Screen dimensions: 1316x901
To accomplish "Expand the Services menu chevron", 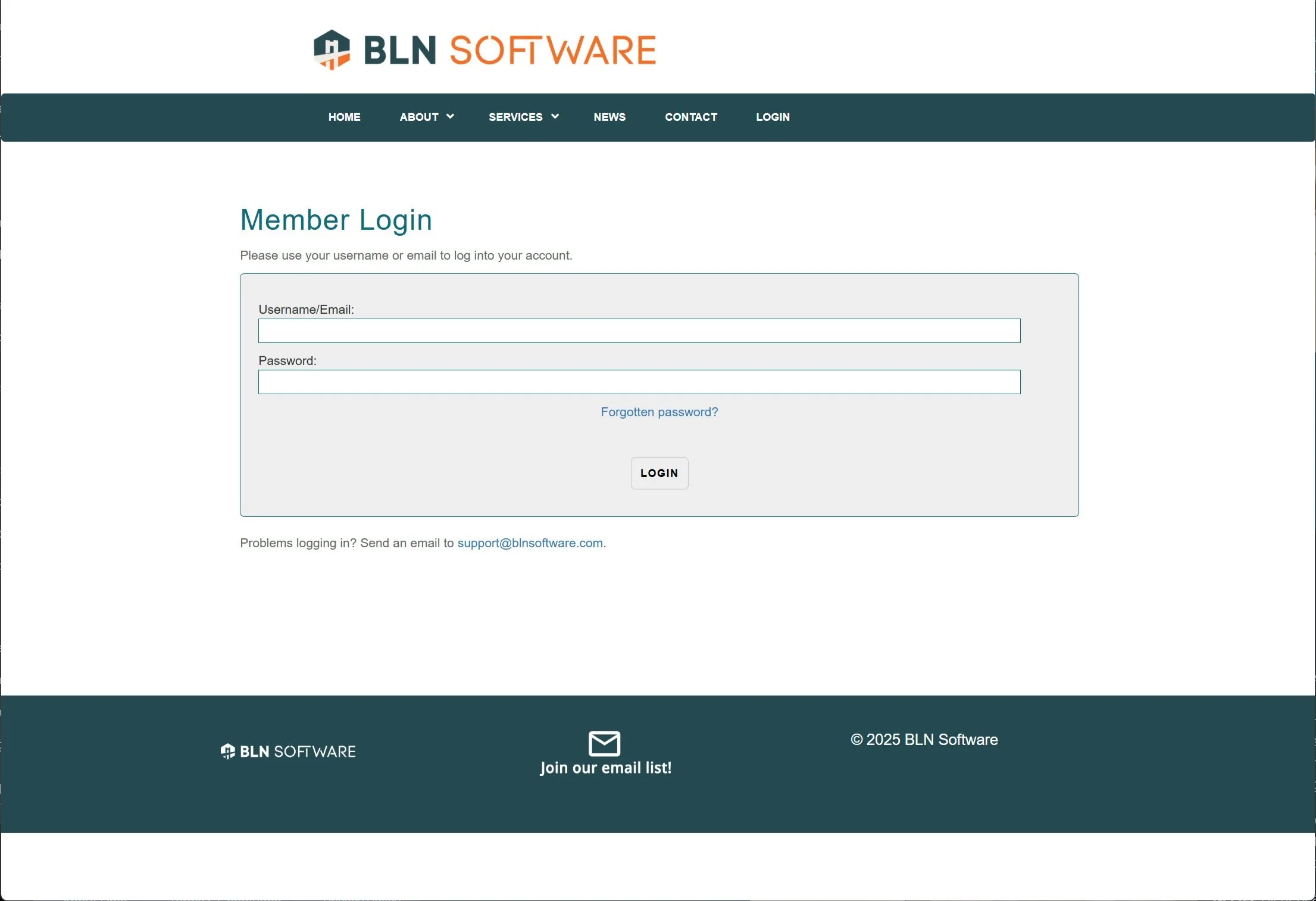I will click(x=555, y=117).
